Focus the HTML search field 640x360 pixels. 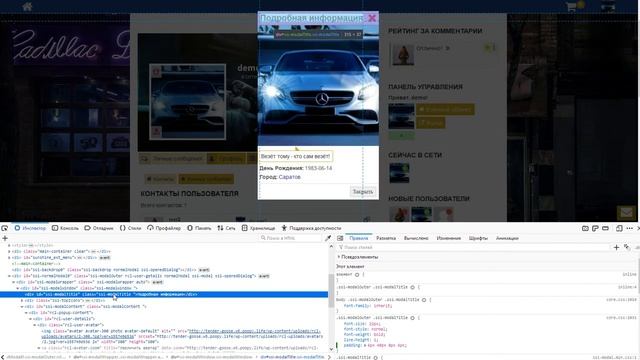tap(290, 238)
